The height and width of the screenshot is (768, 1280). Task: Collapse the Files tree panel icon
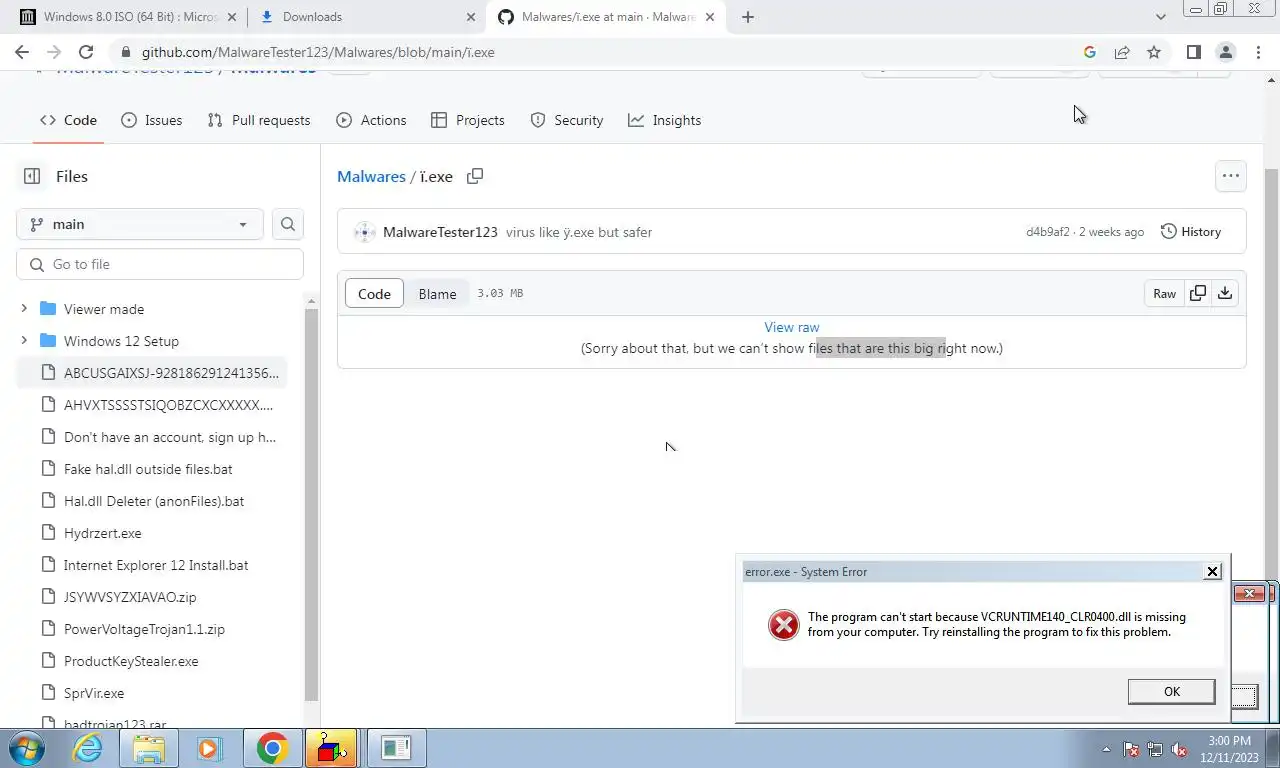(x=32, y=176)
